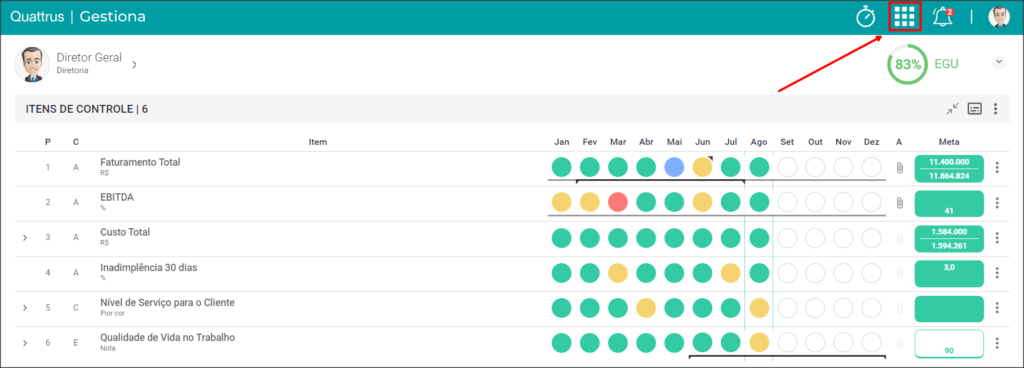This screenshot has width=1024, height=368.
Task: Click the Quattrus | Gestiona logo text
Action: (78, 17)
